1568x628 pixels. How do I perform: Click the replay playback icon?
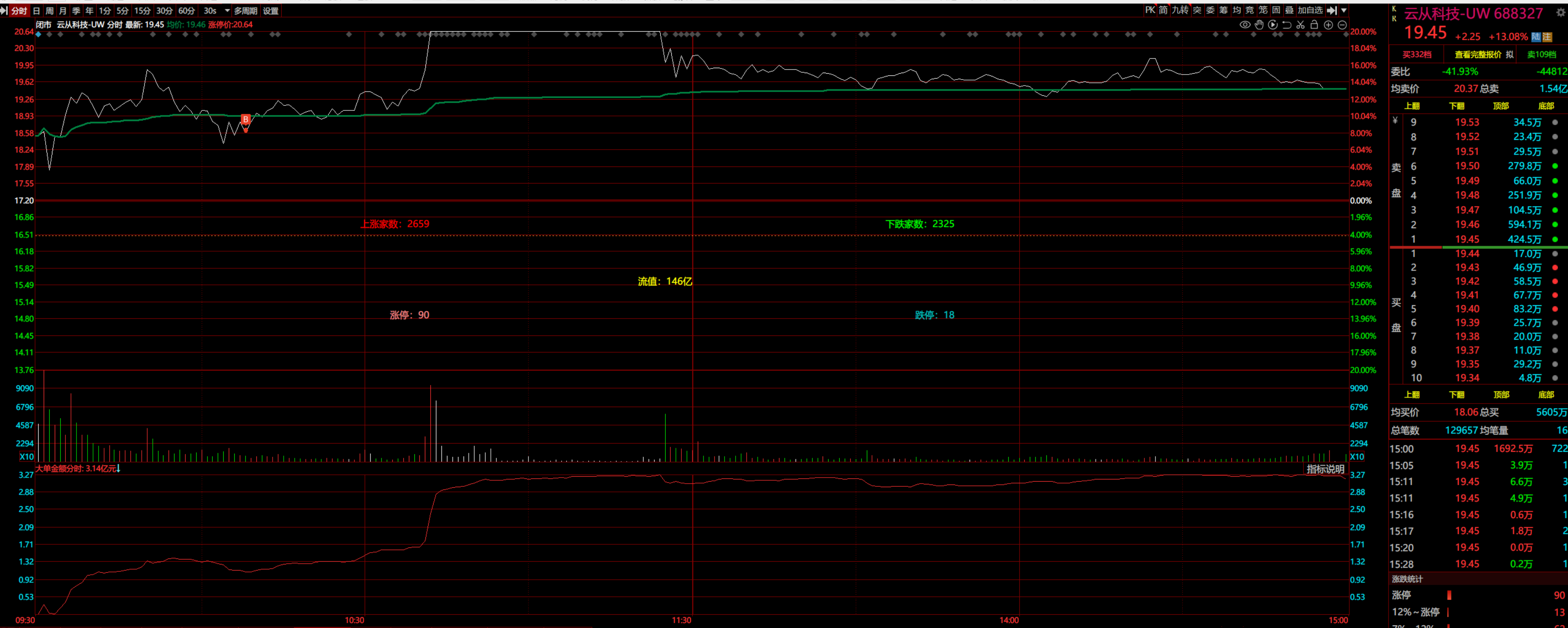(x=1273, y=25)
